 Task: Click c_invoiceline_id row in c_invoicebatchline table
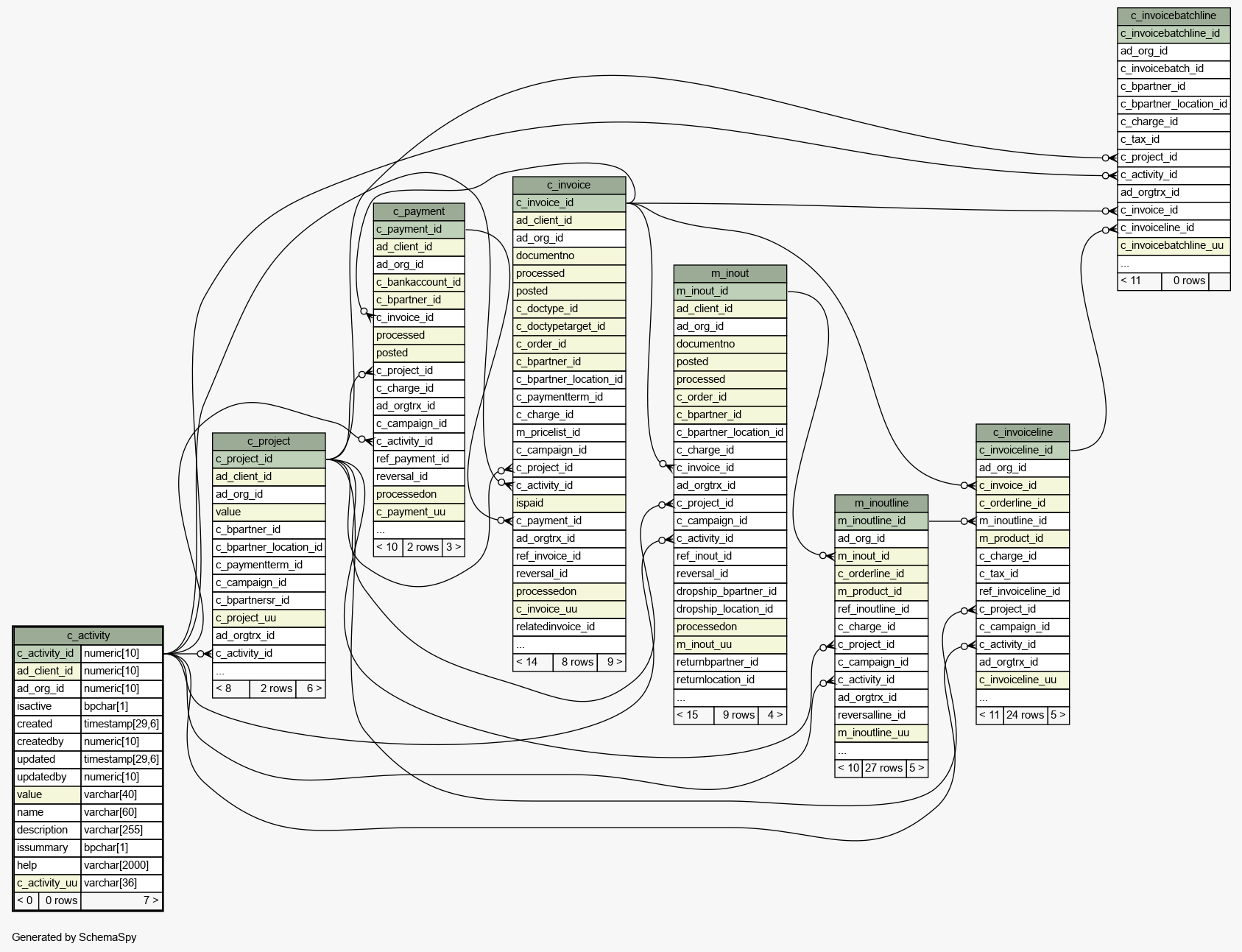coord(1174,228)
